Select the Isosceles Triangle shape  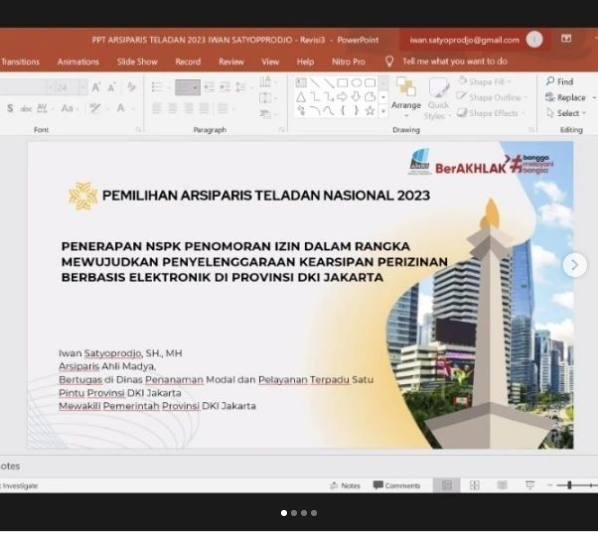click(301, 97)
